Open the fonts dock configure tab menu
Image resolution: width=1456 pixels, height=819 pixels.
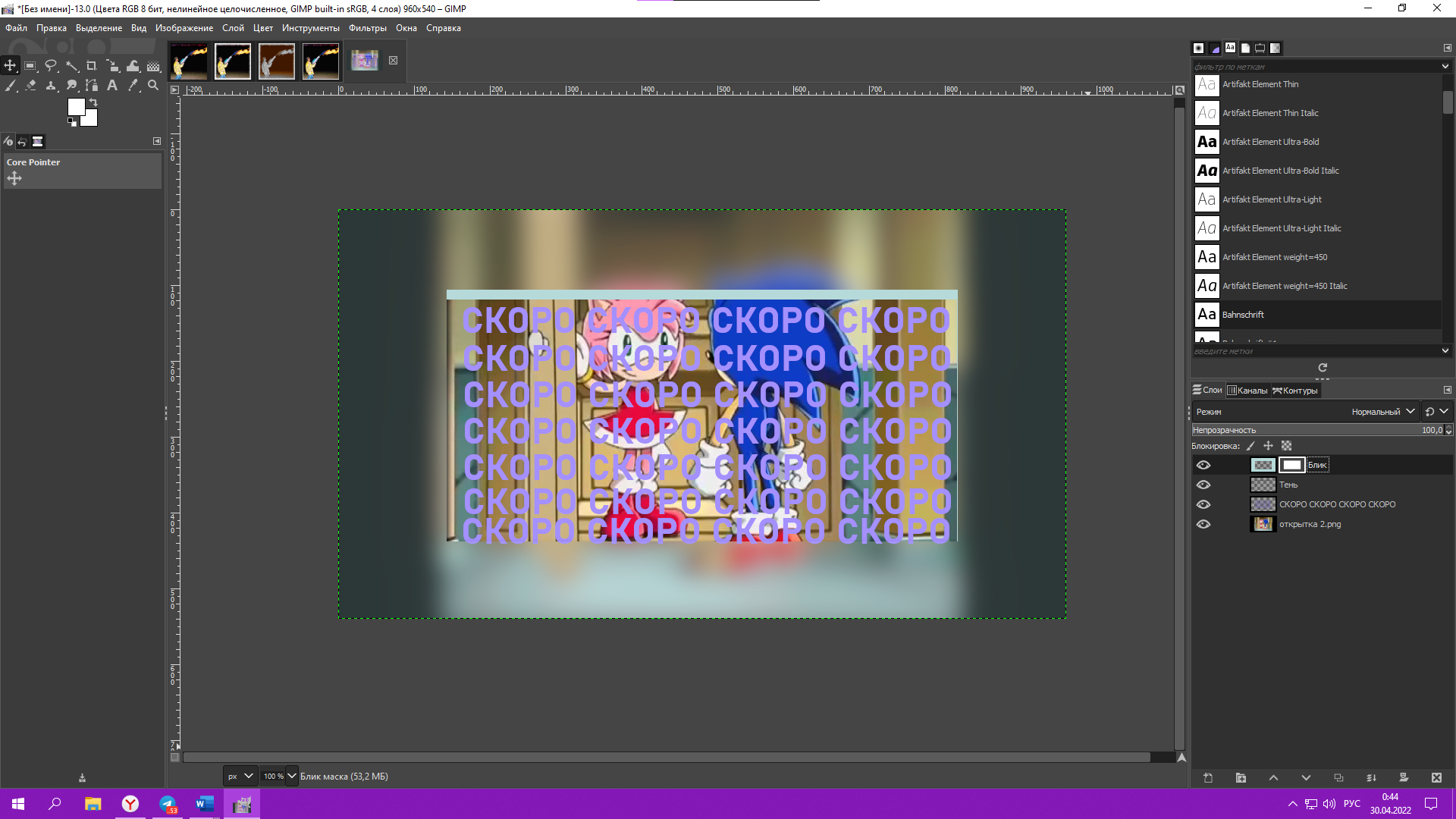[x=1447, y=48]
